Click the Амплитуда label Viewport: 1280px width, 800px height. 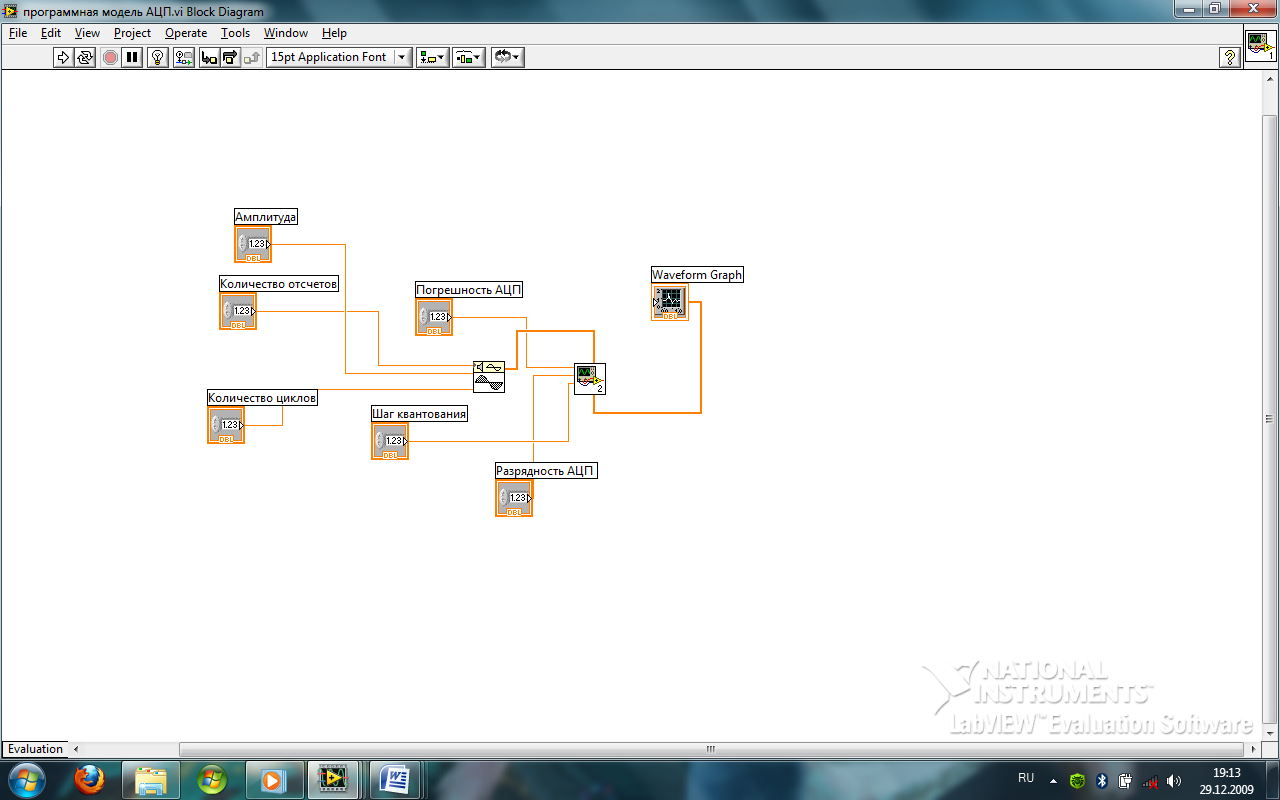coord(266,217)
